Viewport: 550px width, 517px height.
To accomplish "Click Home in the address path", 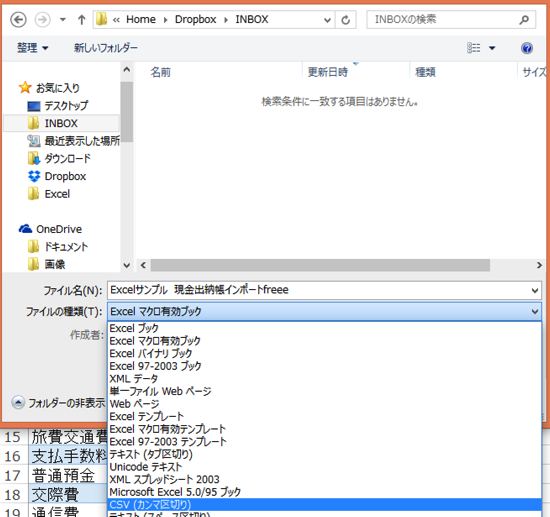I will 141,19.
